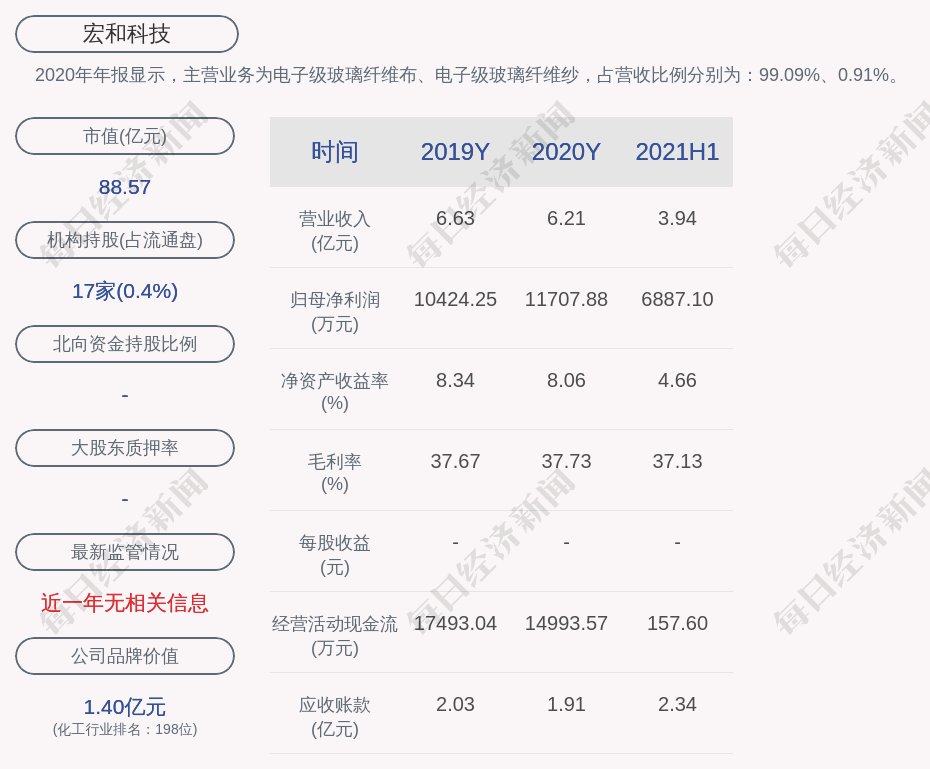This screenshot has height=769, width=930.
Task: Click the red 近一年无相关信息 text
Action: (x=125, y=603)
